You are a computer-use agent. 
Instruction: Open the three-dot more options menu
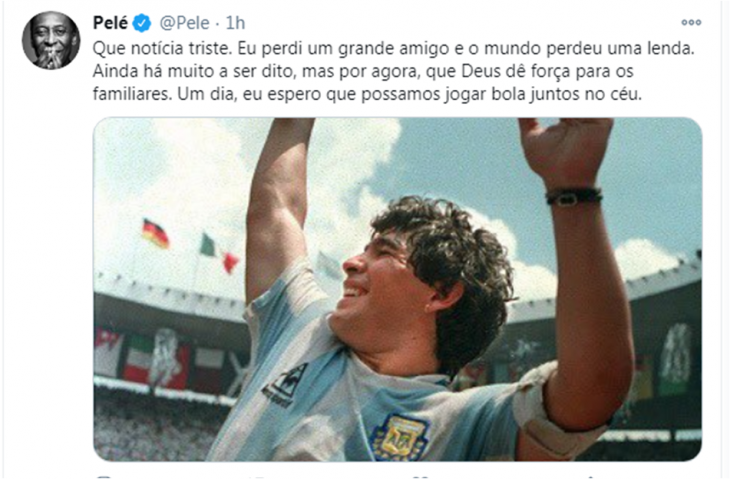coord(691,22)
